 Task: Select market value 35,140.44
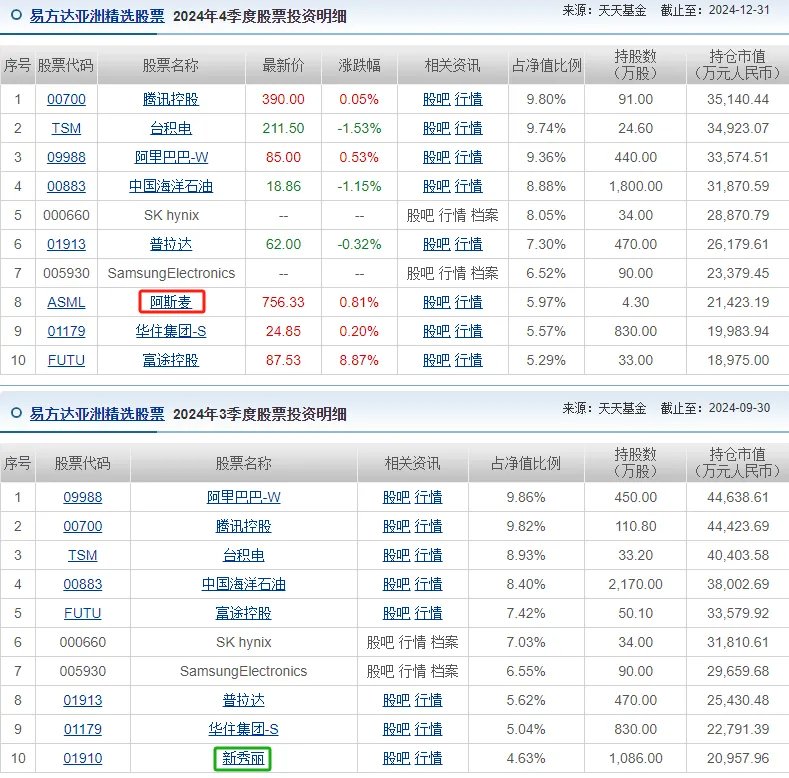click(738, 100)
